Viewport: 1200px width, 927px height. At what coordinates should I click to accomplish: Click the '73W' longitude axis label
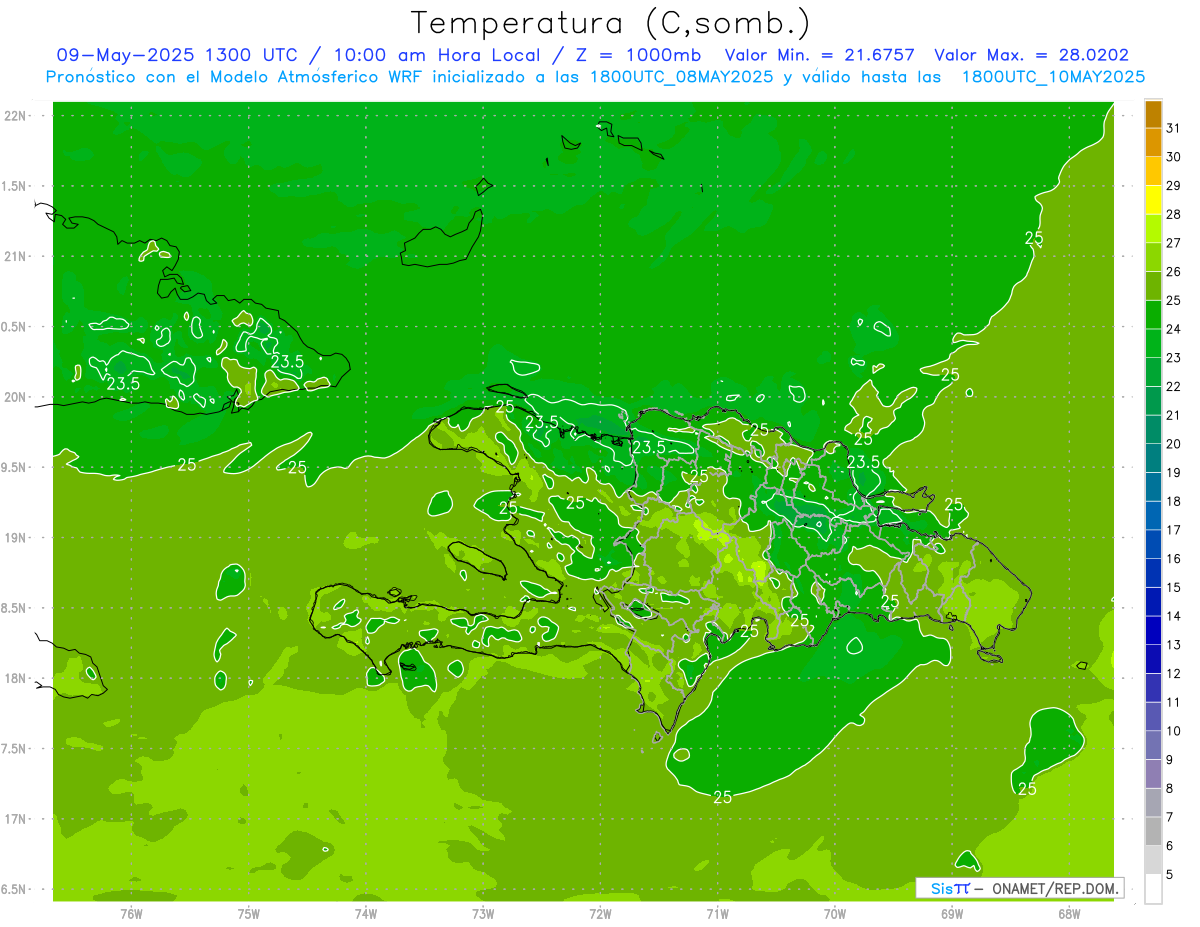483,915
